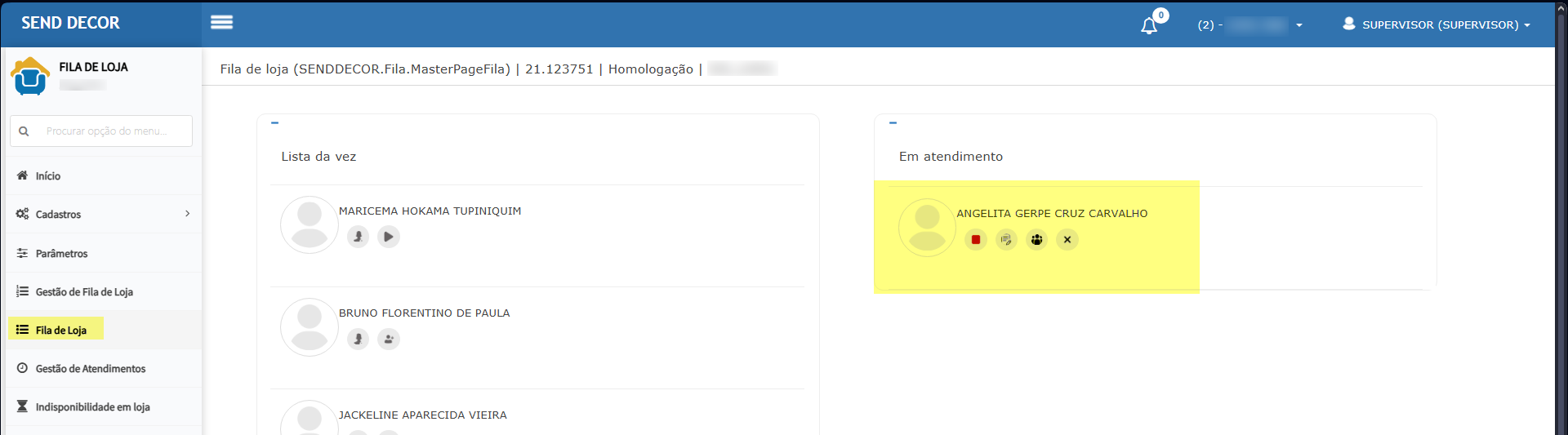Open the notifications bell
The image size is (1568, 435).
[1149, 25]
